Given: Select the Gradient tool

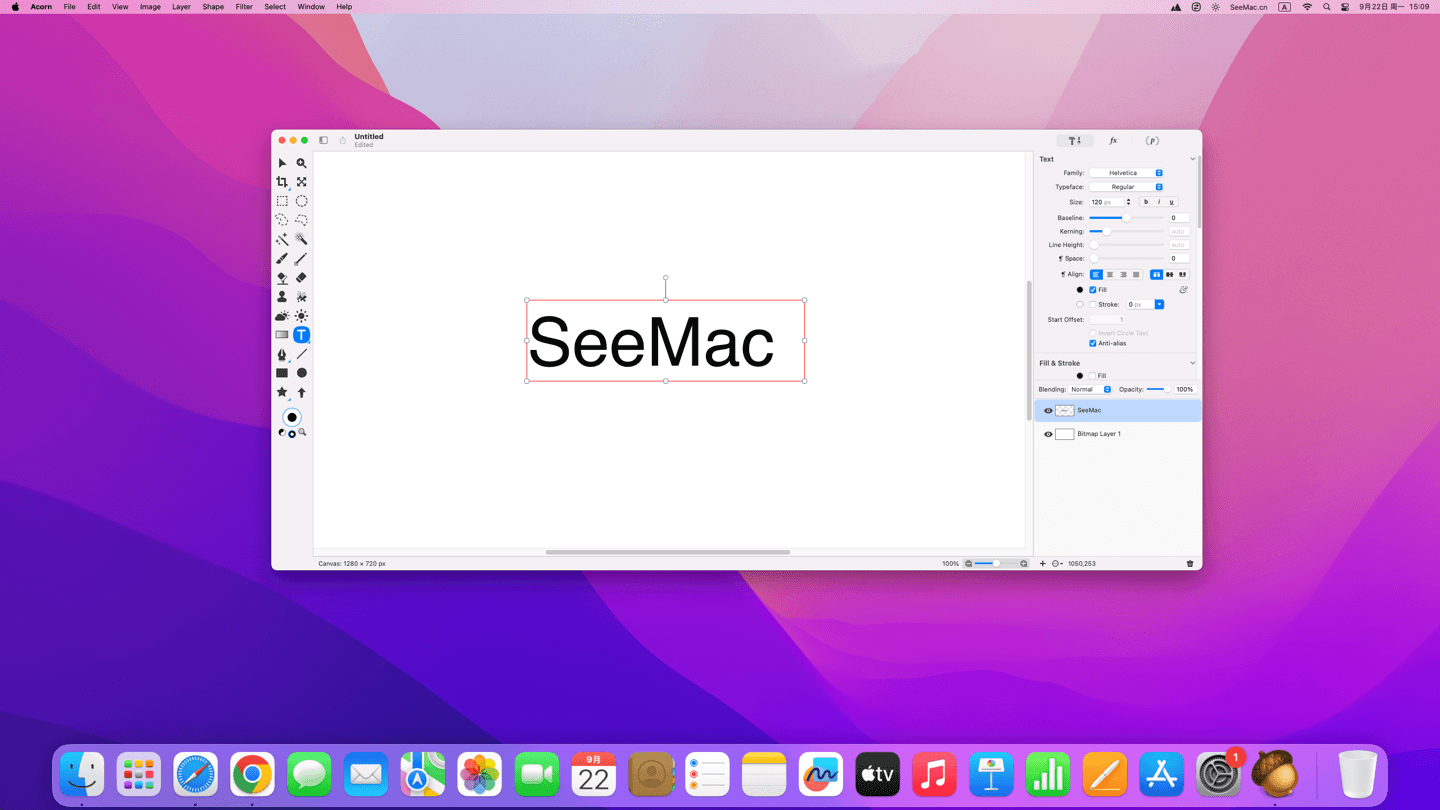Looking at the screenshot, I should point(282,335).
